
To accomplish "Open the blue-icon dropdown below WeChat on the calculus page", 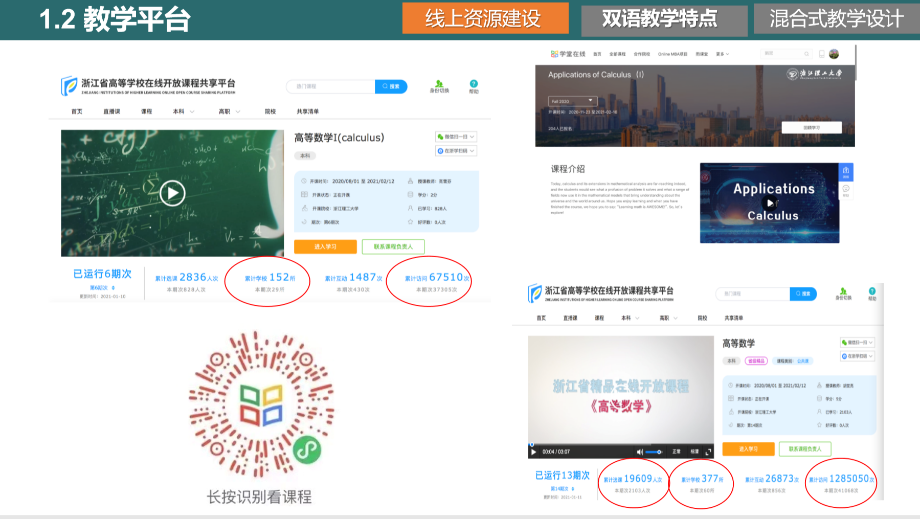I will [x=456, y=151].
